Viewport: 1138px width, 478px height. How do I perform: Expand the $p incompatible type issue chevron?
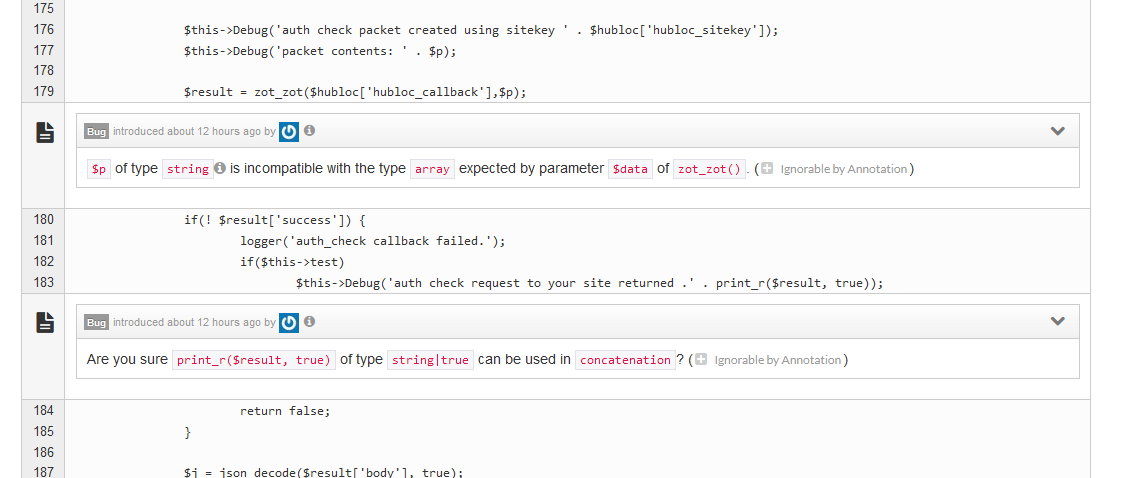coord(1058,131)
